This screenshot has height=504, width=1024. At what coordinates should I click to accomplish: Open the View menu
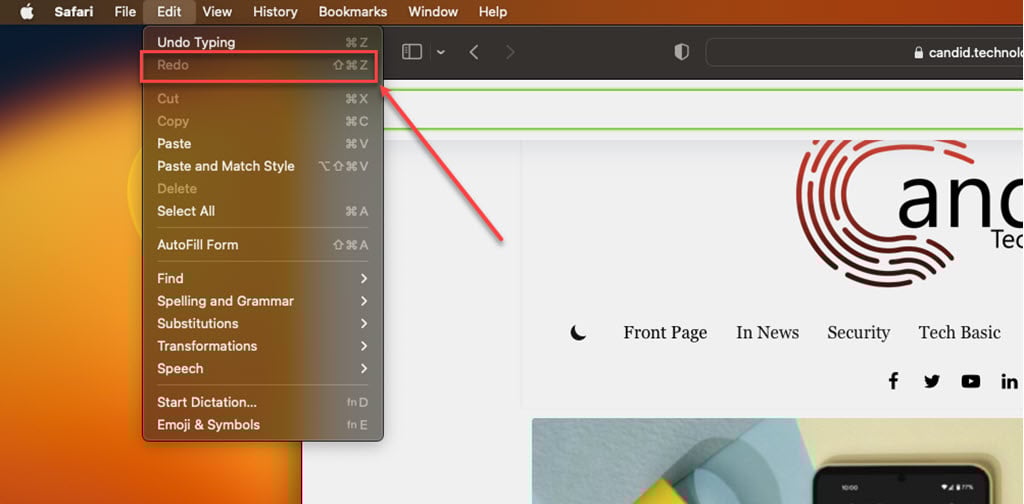[217, 12]
